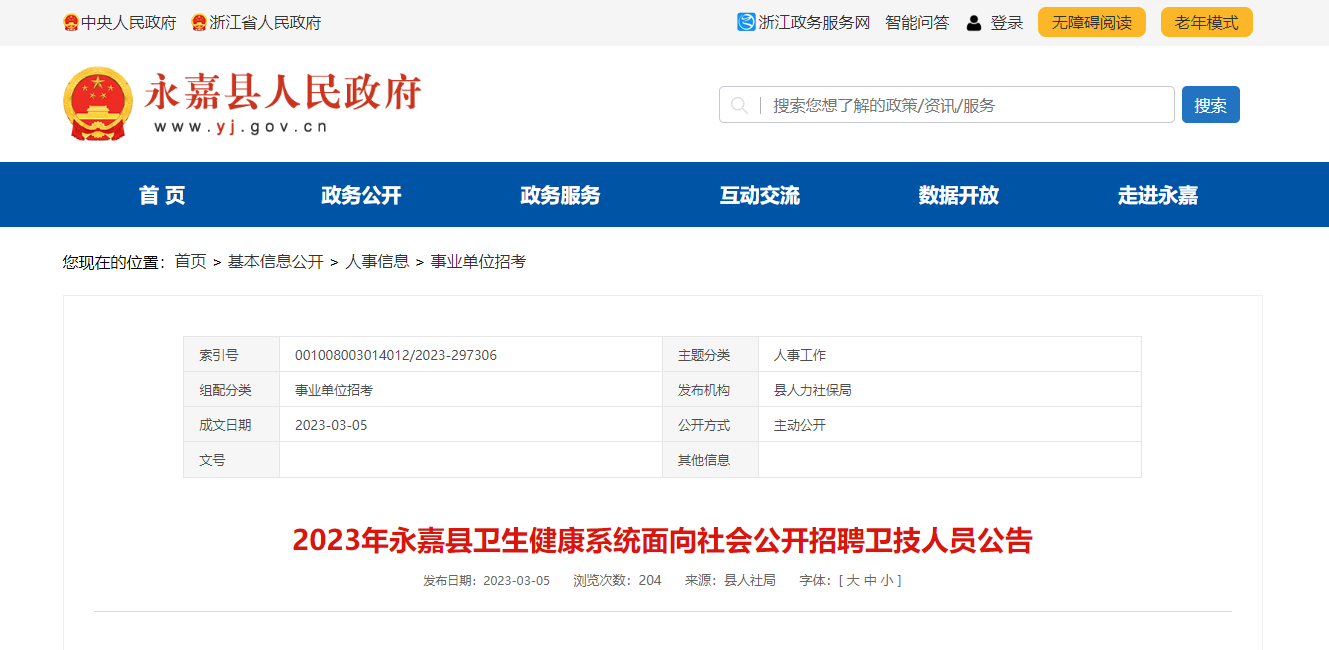Screen dimensions: 1329x650
Task: Click the 智能问答 link
Action: click(x=916, y=22)
